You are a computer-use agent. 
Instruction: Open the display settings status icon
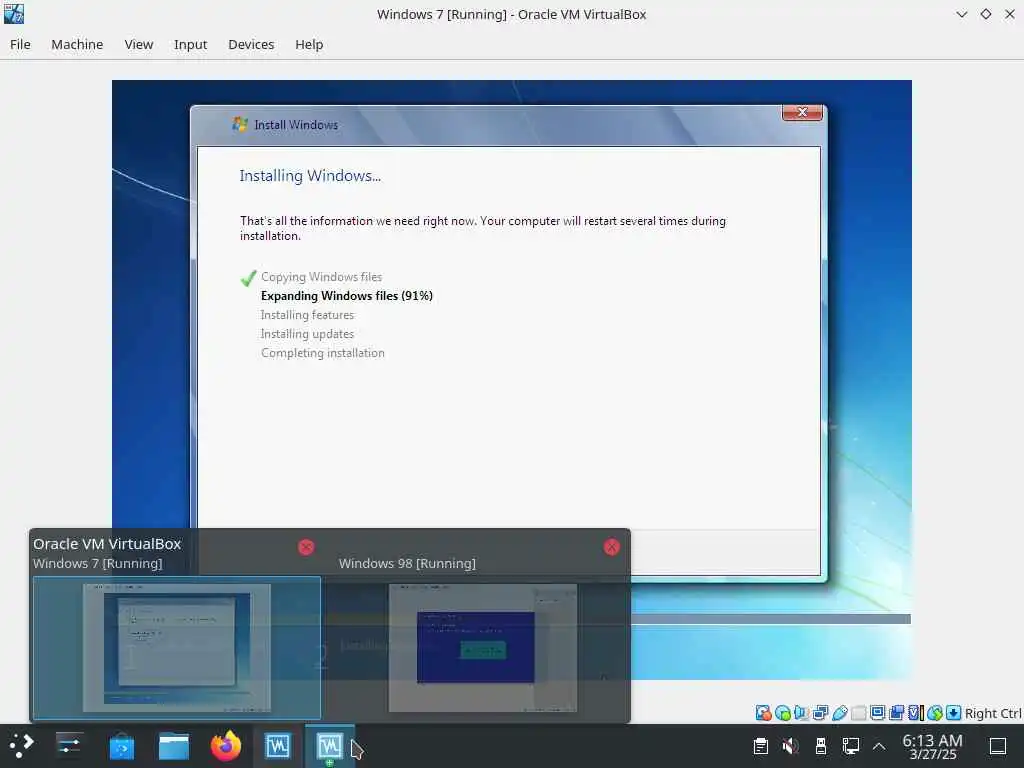(x=878, y=713)
